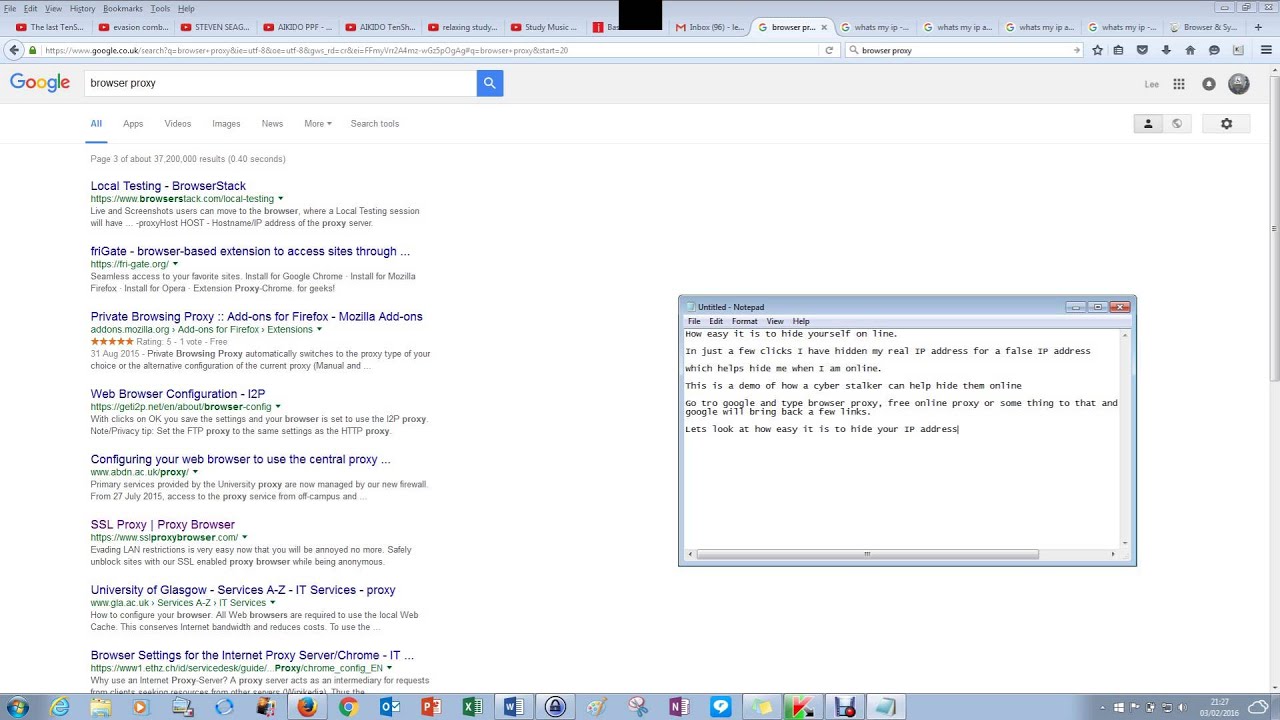Open 'friGate - browser-based extension' result

(x=250, y=251)
